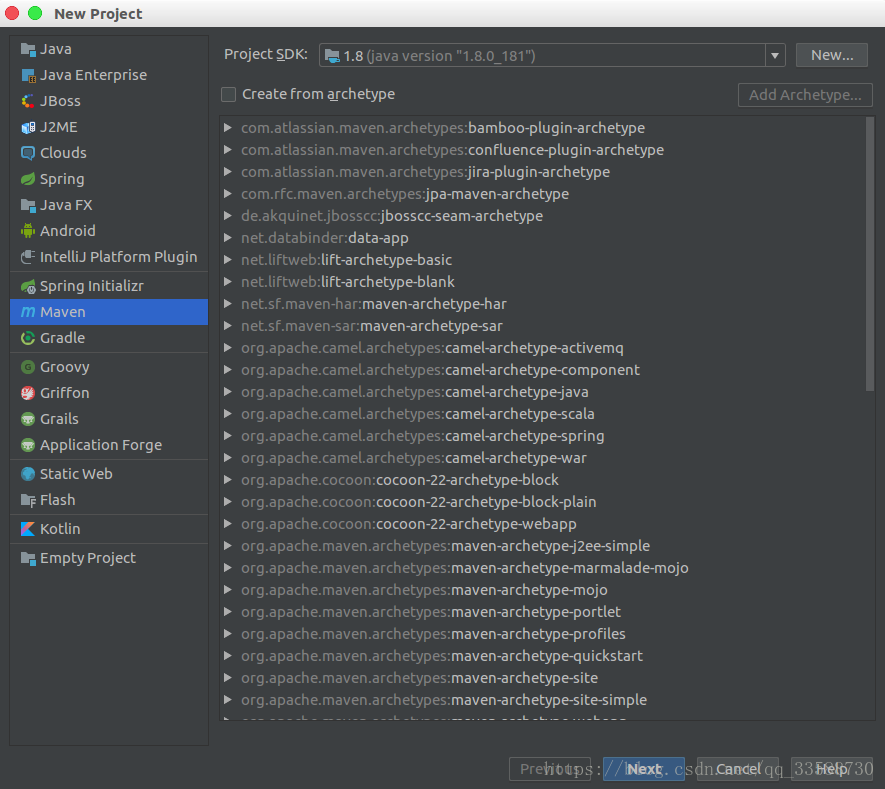The height and width of the screenshot is (789, 885).
Task: Click the Add Archetype... button
Action: coord(805,95)
